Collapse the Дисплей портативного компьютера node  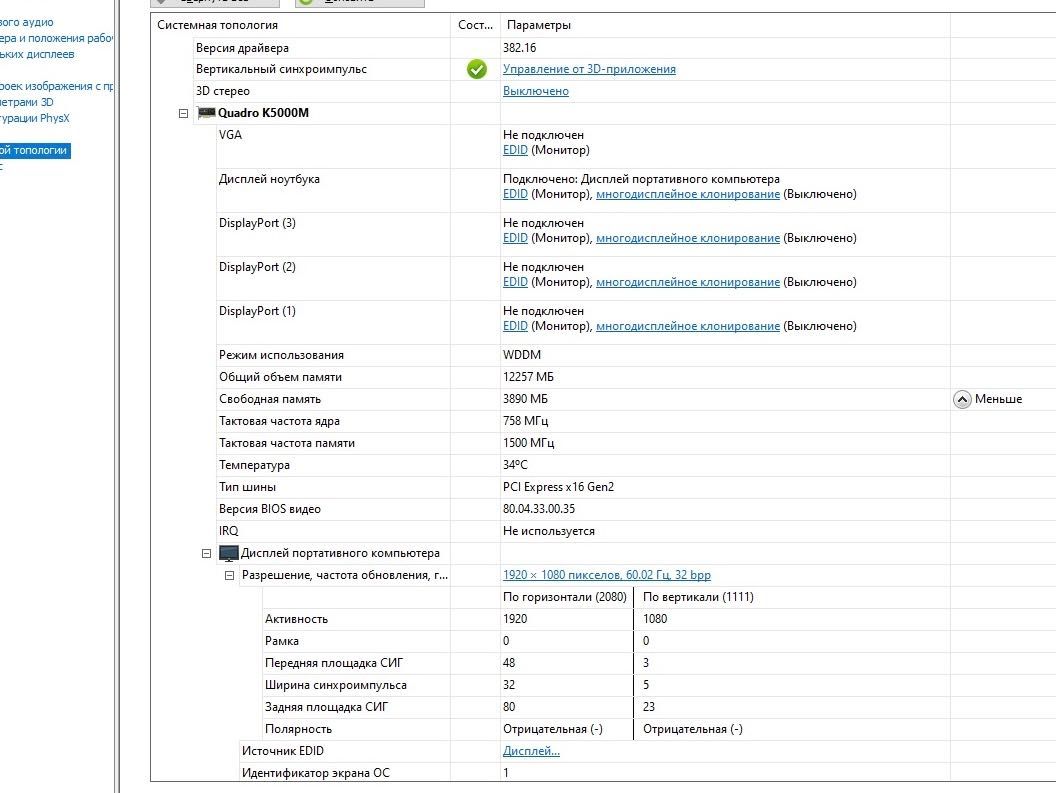click(x=206, y=553)
